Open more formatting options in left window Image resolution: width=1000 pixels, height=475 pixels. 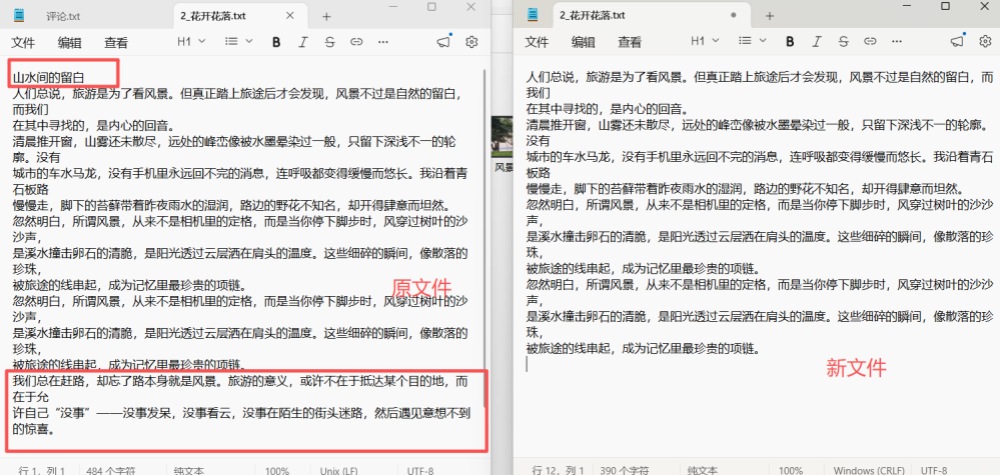pyautogui.click(x=383, y=42)
